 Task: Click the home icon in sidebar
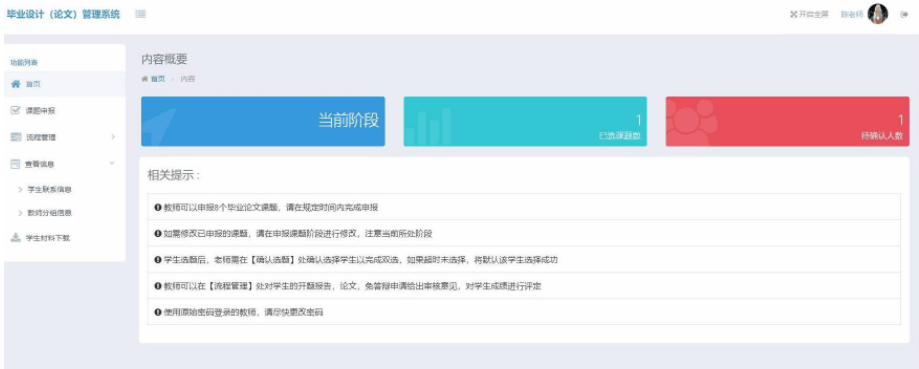pos(16,84)
